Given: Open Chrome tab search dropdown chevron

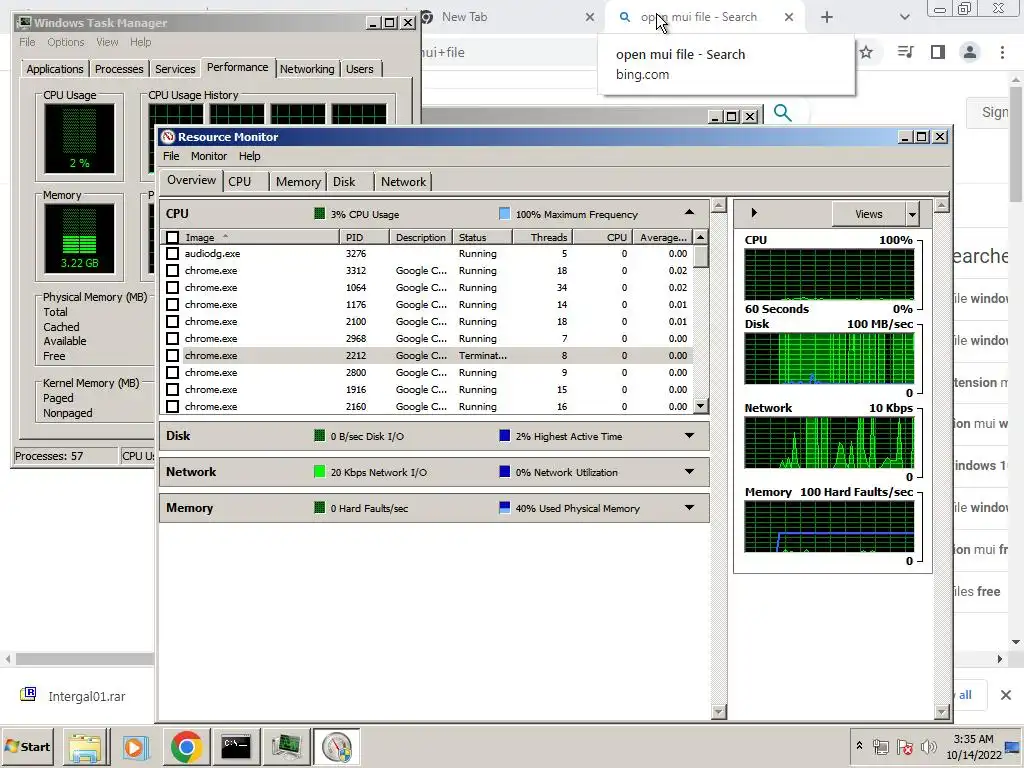Looking at the screenshot, I should point(904,17).
